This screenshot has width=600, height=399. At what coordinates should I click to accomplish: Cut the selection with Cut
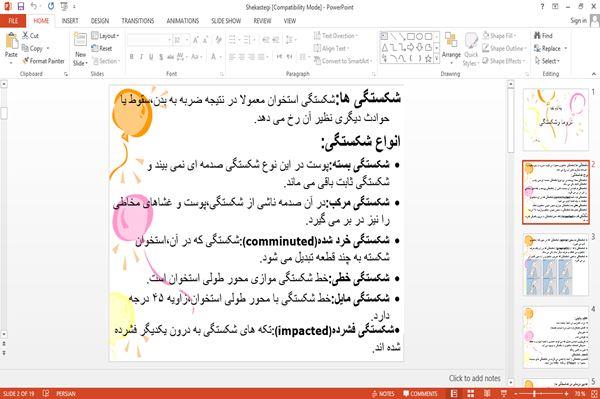(x=30, y=36)
